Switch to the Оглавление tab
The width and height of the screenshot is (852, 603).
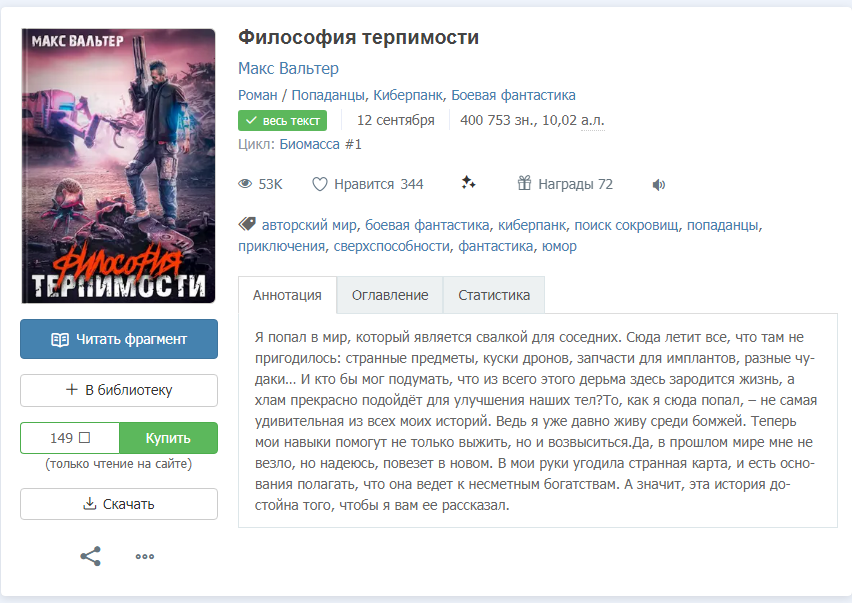coord(390,295)
